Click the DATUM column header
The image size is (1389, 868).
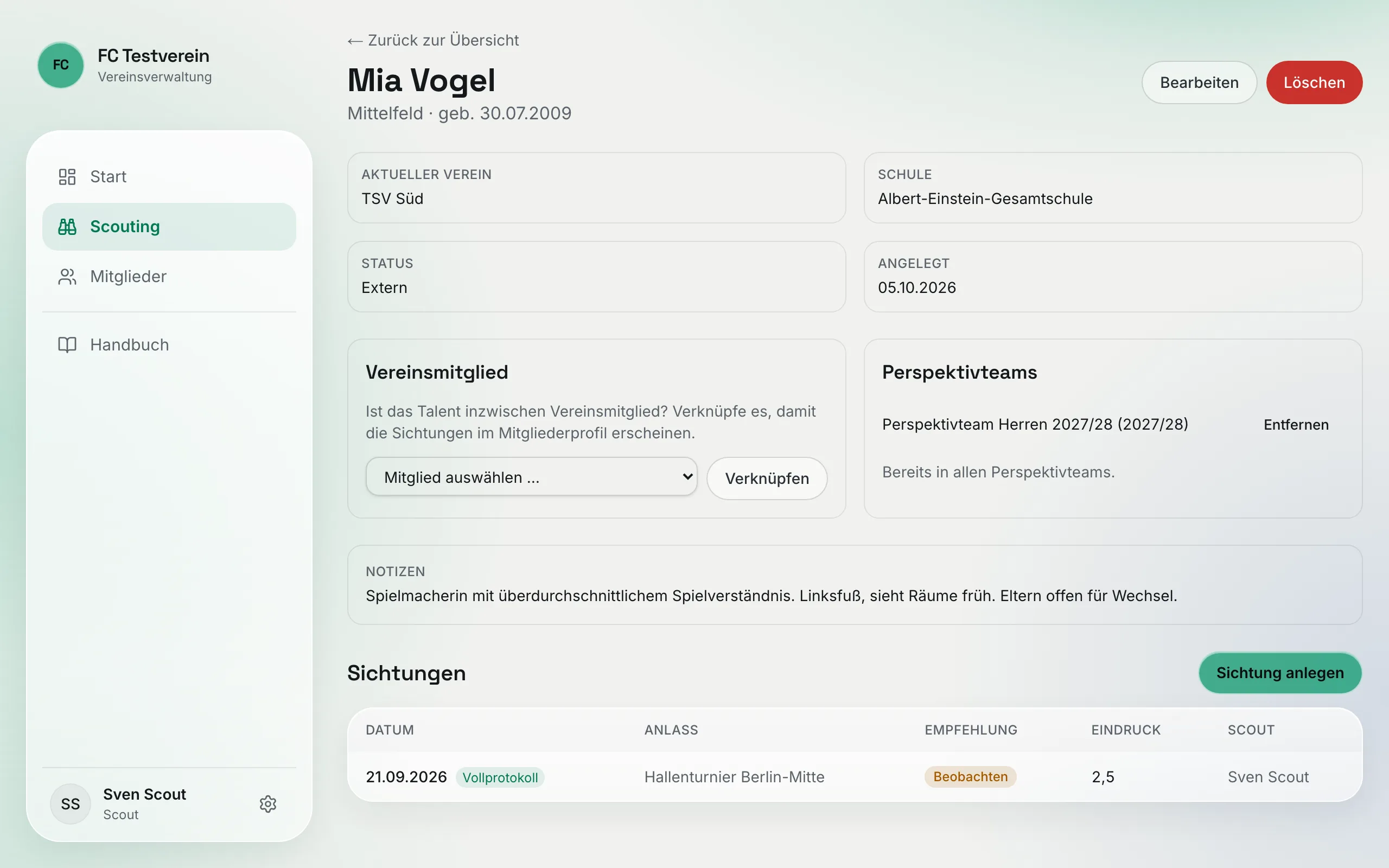coord(390,730)
